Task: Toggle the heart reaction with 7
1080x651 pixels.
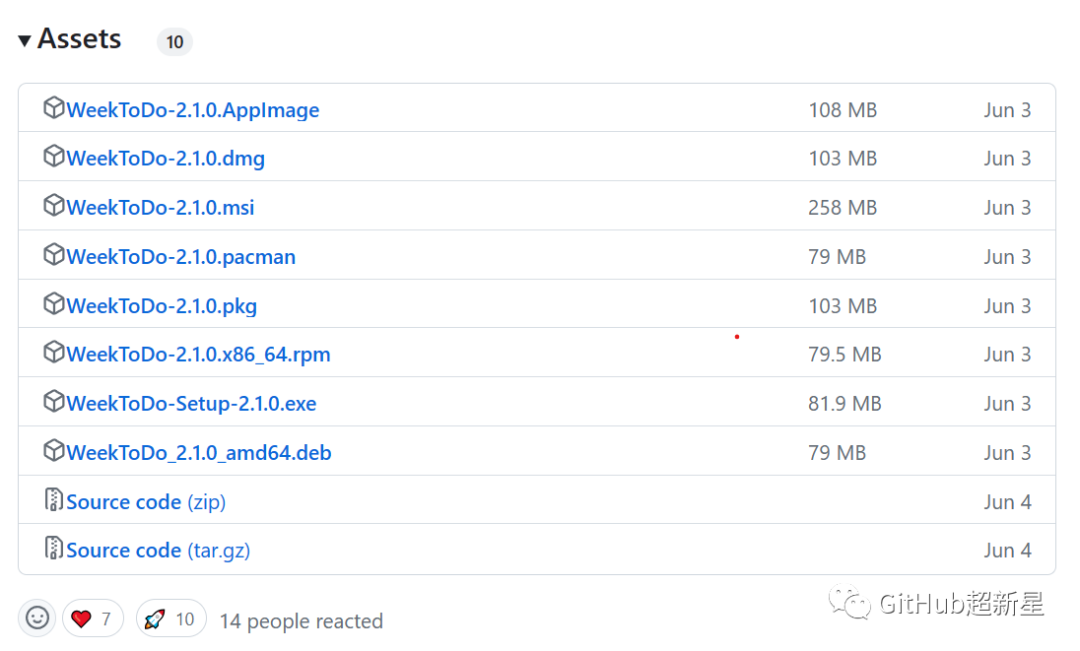Action: [x=93, y=619]
